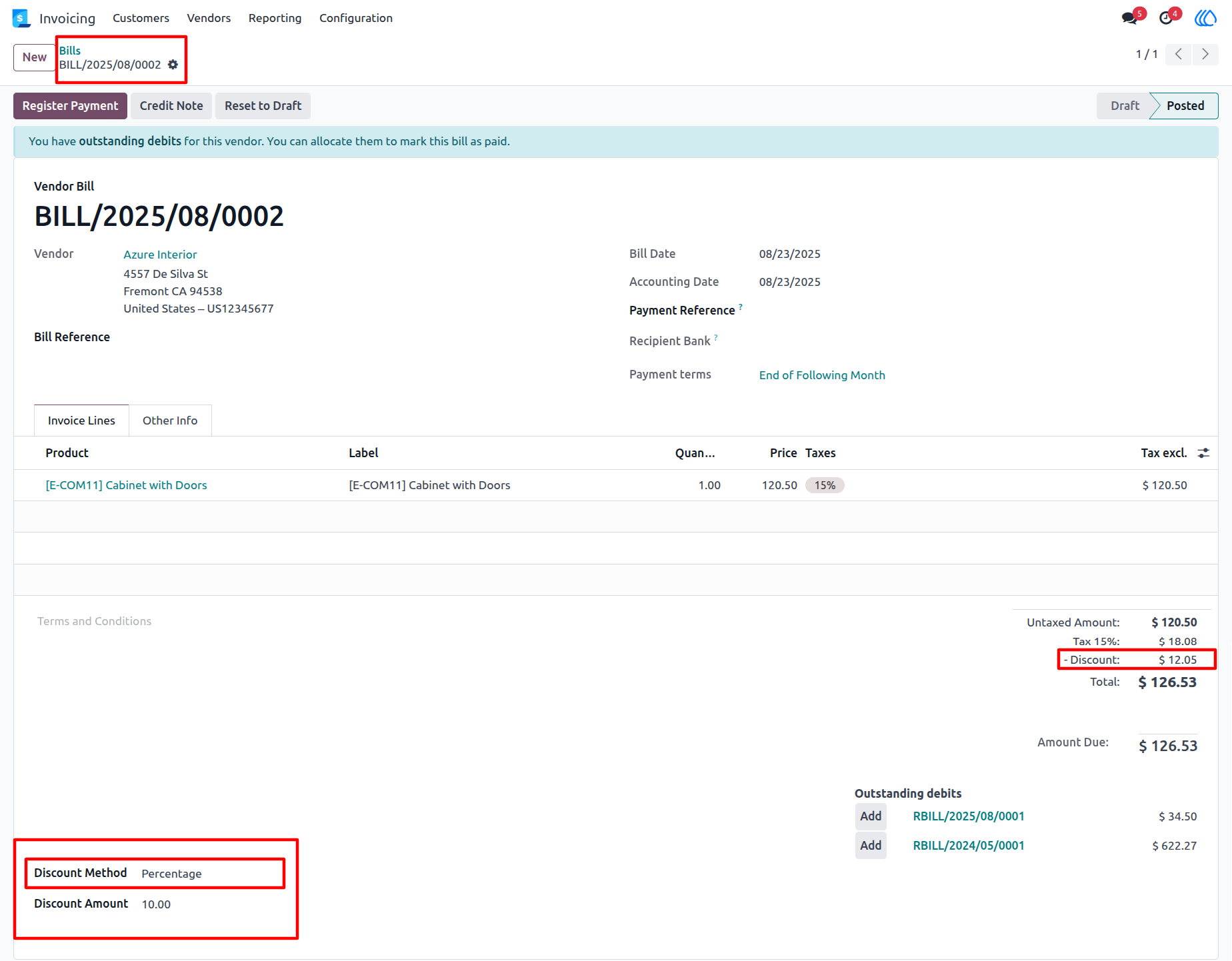Open the activities clock icon

pos(1167,18)
